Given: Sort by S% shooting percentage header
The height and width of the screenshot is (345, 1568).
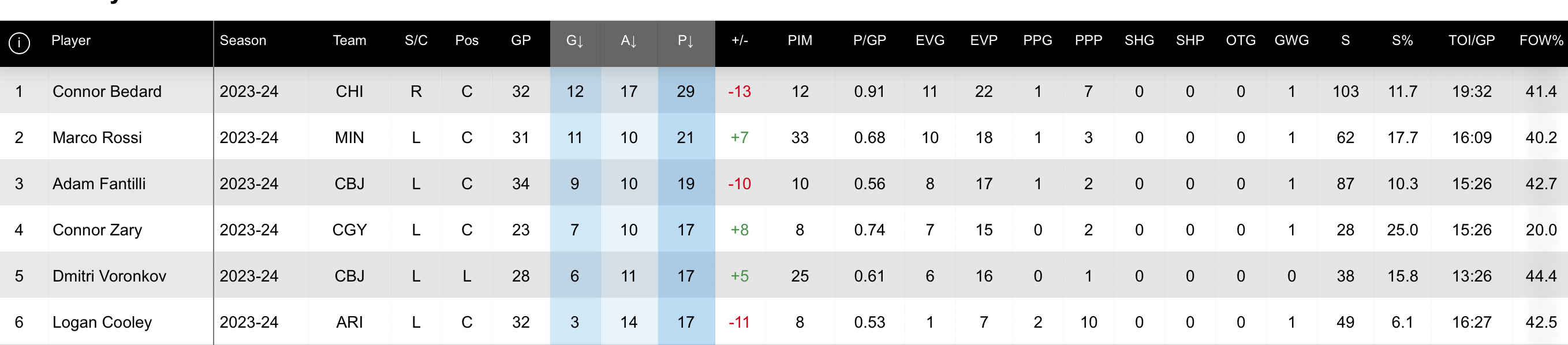Looking at the screenshot, I should pos(1402,40).
